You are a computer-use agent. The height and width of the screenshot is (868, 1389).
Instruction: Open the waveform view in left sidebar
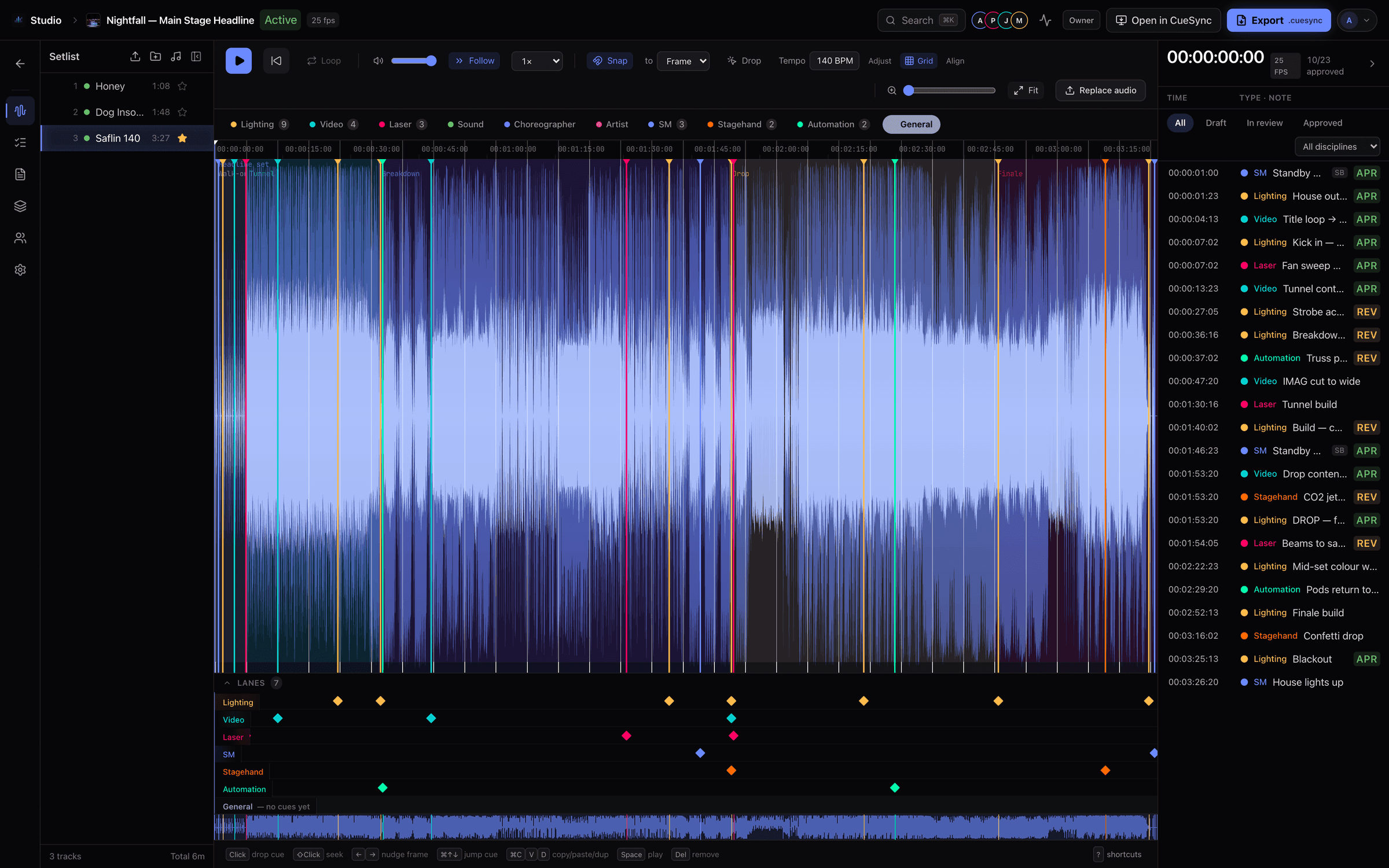(20, 110)
